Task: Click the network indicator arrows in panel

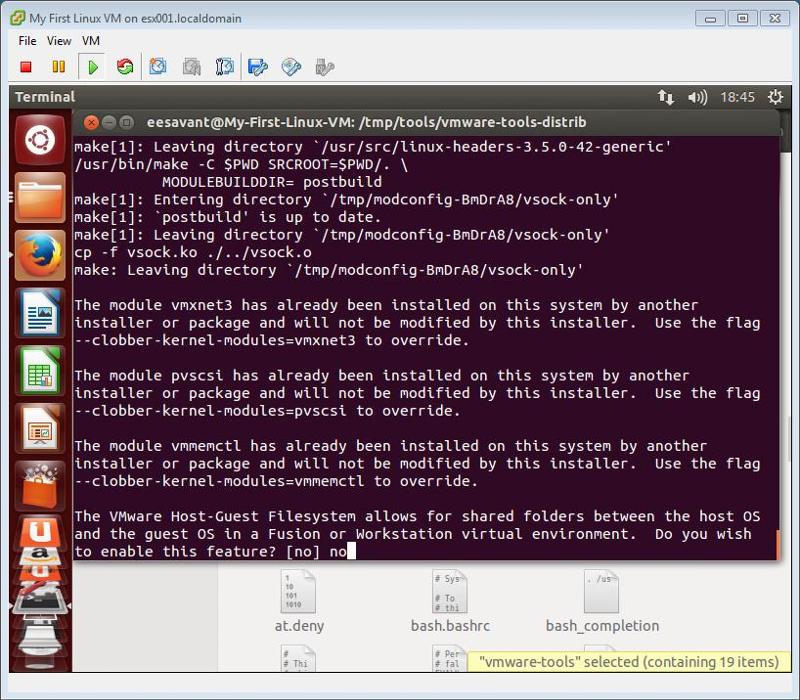Action: coord(666,97)
